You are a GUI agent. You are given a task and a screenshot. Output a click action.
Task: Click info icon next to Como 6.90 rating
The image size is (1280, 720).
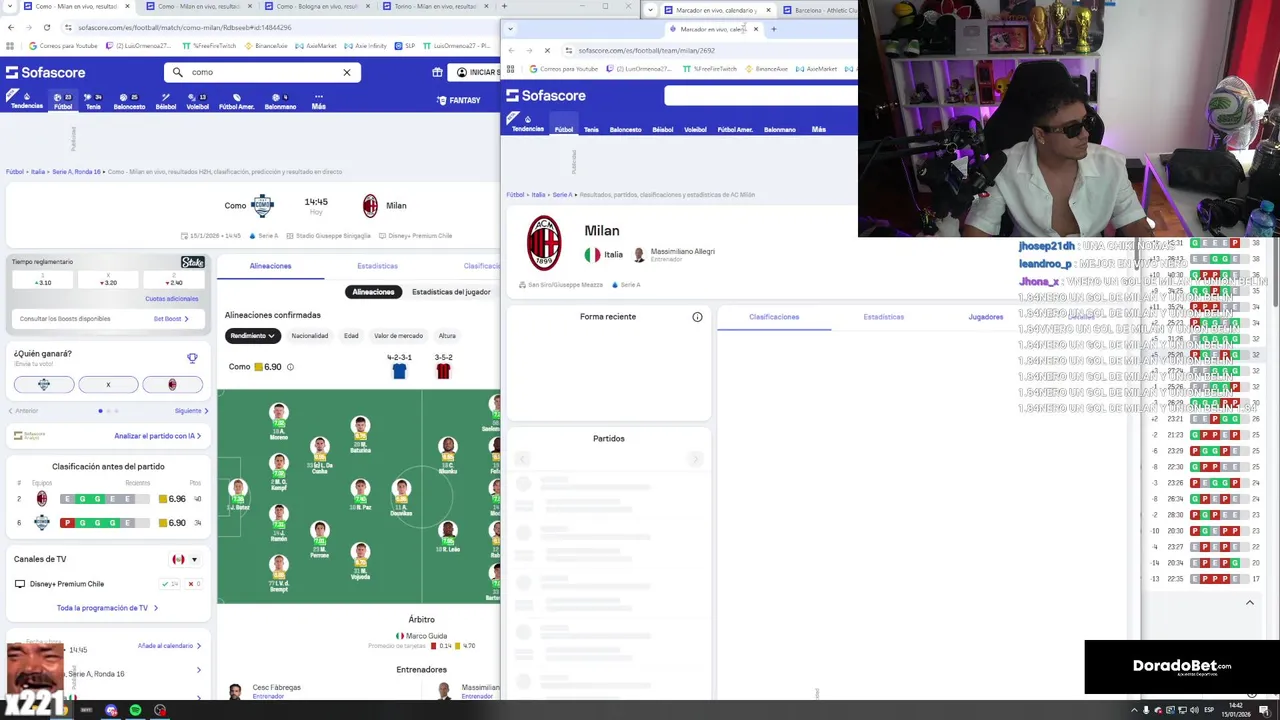tap(290, 367)
